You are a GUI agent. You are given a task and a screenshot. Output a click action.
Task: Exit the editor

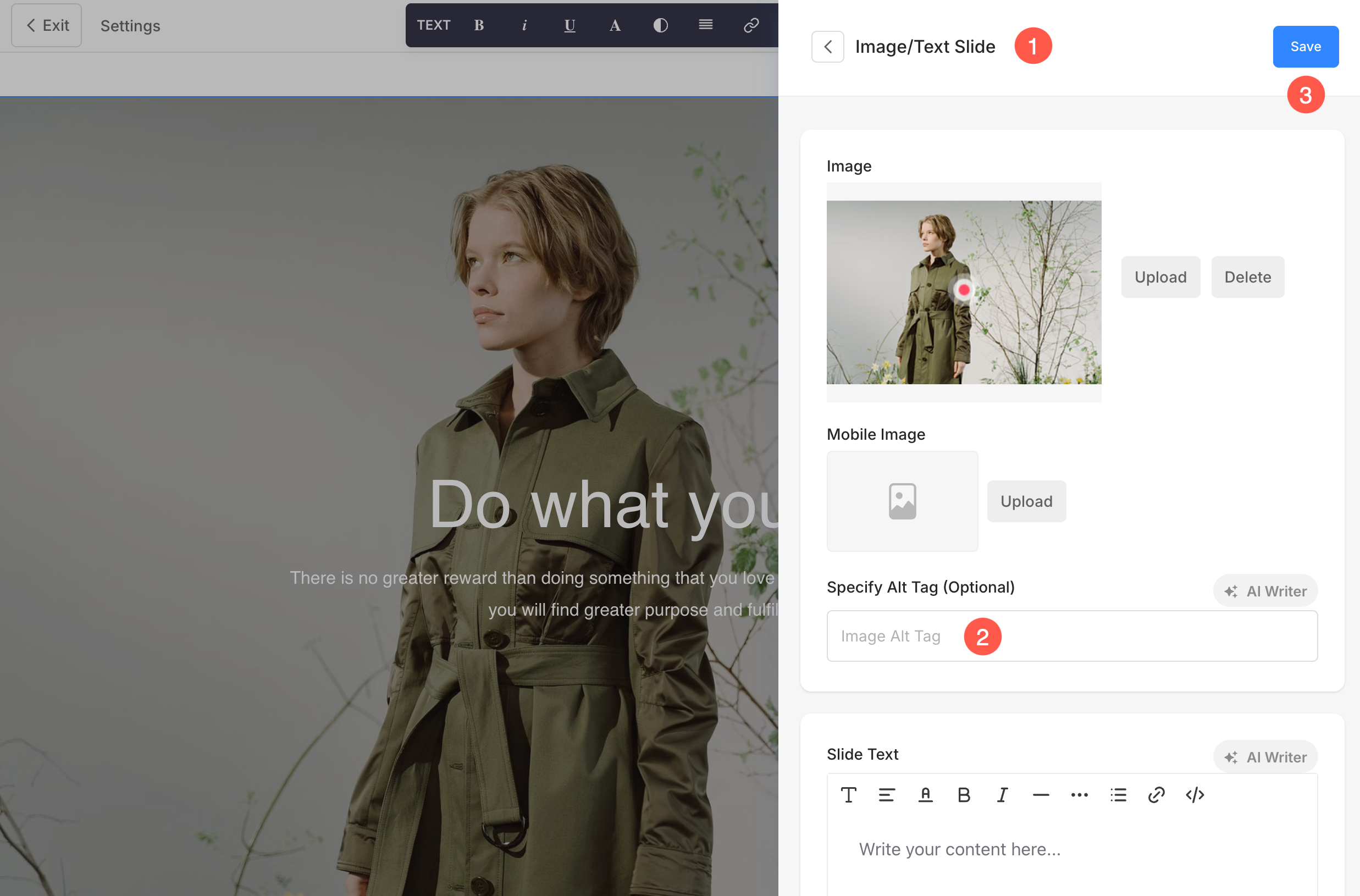47,26
